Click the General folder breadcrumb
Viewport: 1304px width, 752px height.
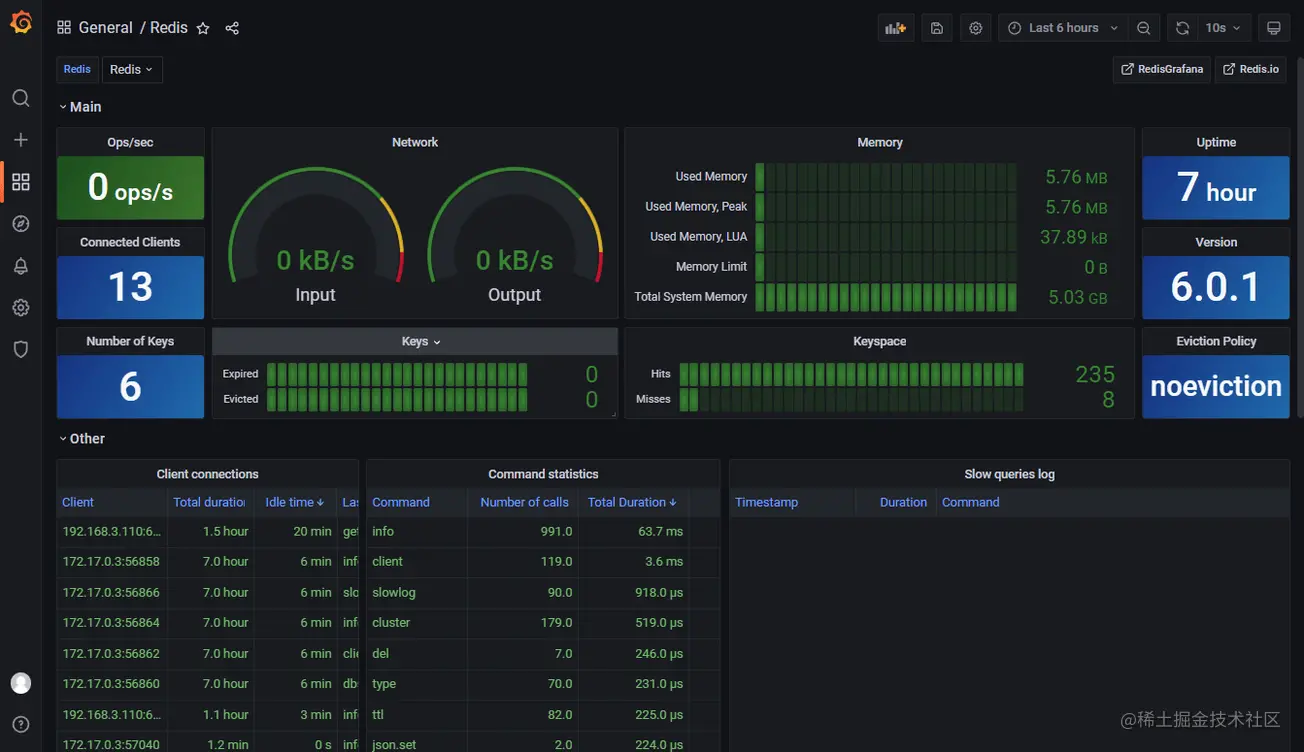(x=105, y=28)
